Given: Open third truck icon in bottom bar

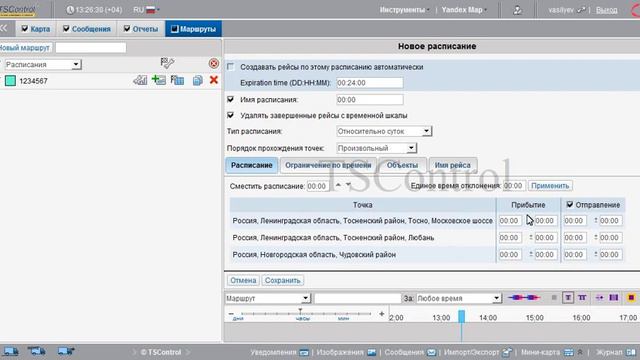Looking at the screenshot, I should coord(66,351).
